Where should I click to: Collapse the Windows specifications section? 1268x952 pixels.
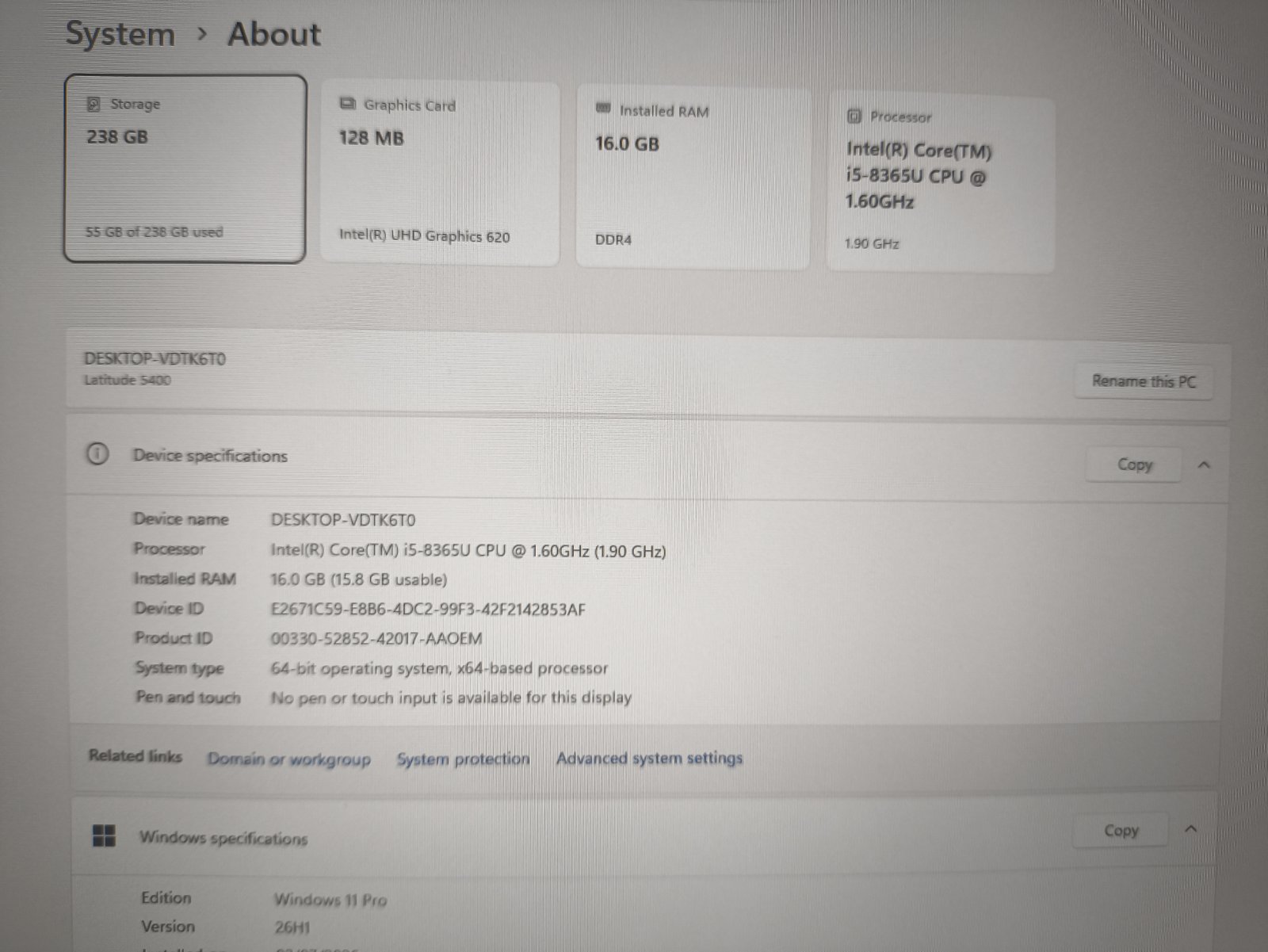tap(1190, 830)
